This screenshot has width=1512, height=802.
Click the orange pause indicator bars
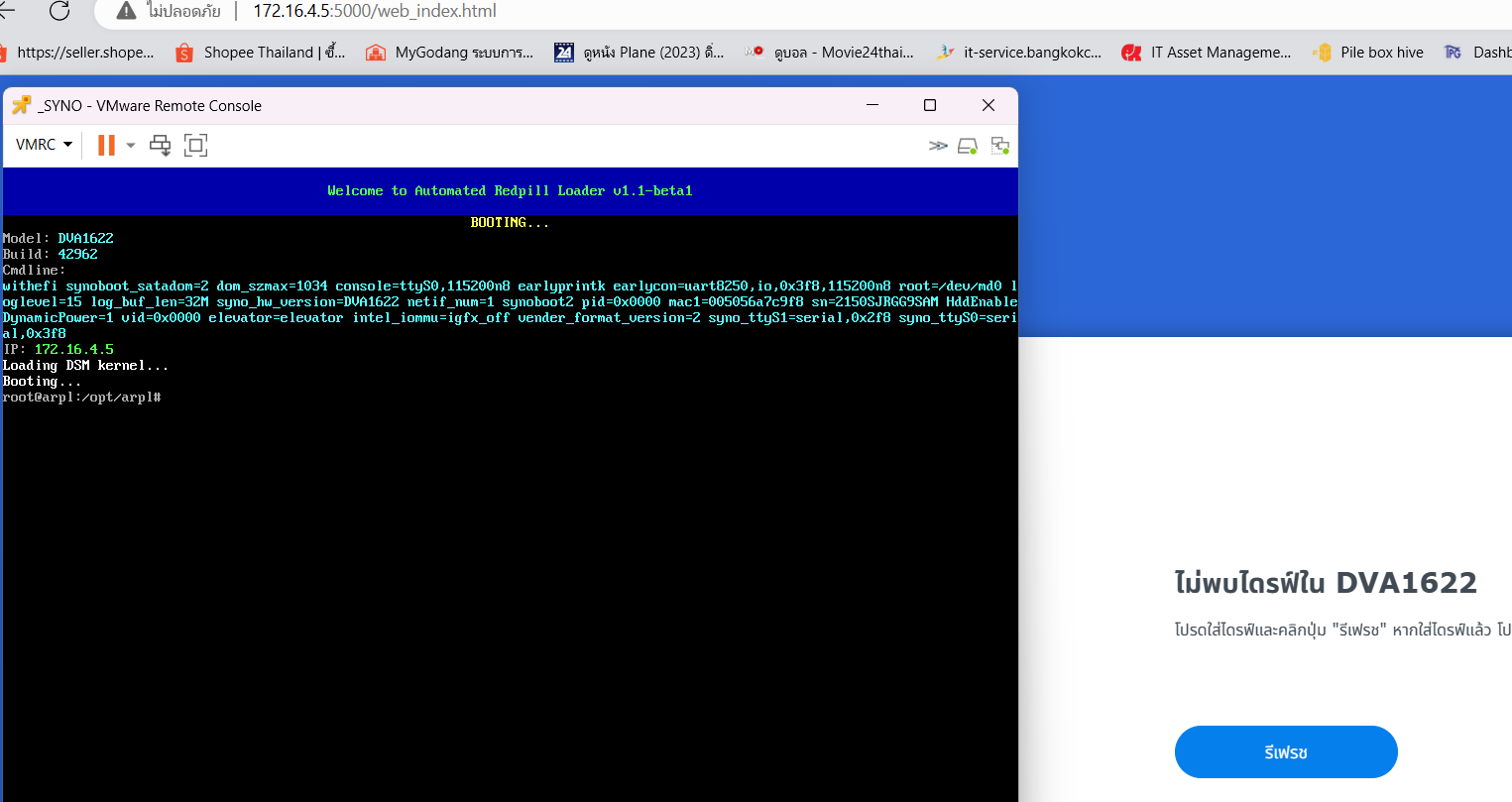[105, 145]
